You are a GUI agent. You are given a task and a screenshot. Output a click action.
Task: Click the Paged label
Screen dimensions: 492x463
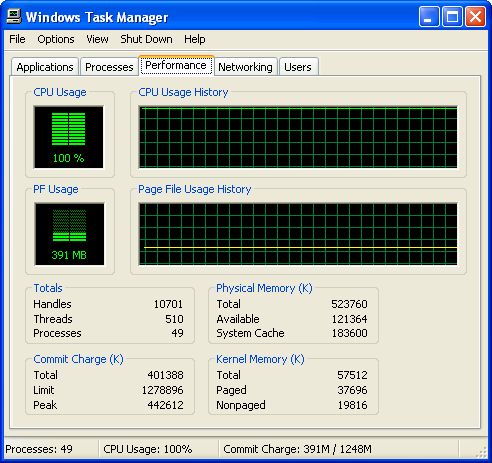231,390
